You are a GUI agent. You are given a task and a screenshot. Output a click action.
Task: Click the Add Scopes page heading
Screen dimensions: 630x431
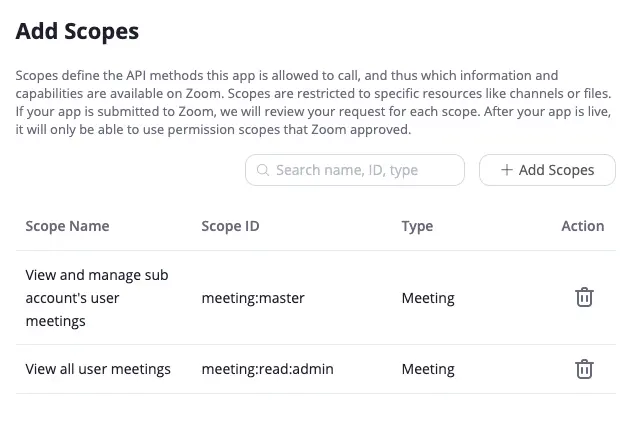pos(77,31)
